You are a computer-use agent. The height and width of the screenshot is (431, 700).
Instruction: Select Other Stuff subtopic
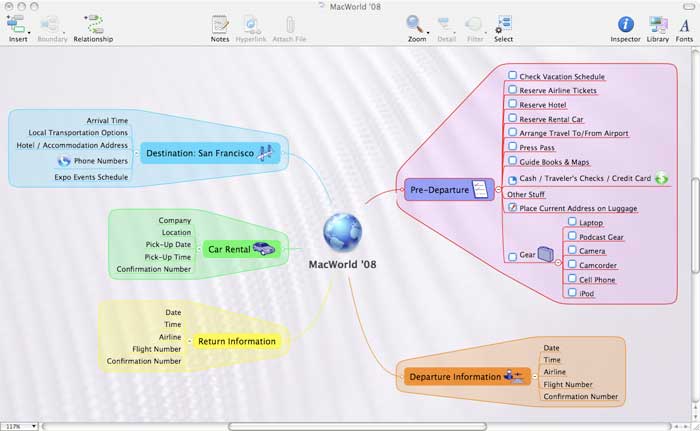(x=526, y=194)
